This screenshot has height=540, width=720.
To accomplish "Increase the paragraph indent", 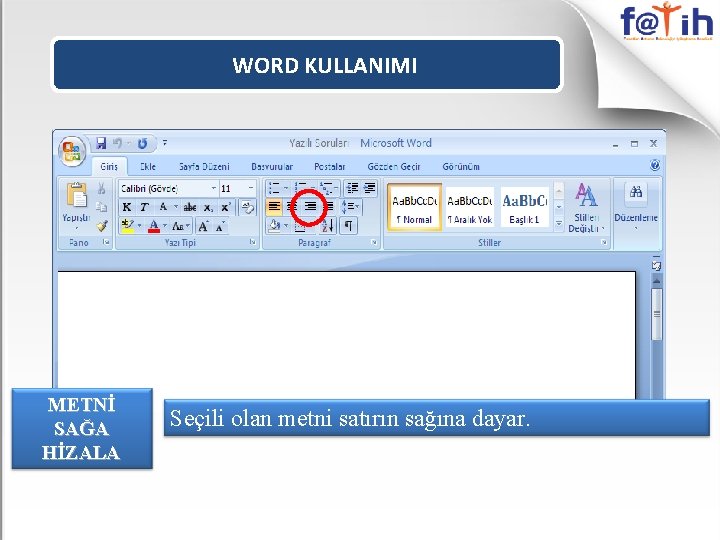I will 370,188.
